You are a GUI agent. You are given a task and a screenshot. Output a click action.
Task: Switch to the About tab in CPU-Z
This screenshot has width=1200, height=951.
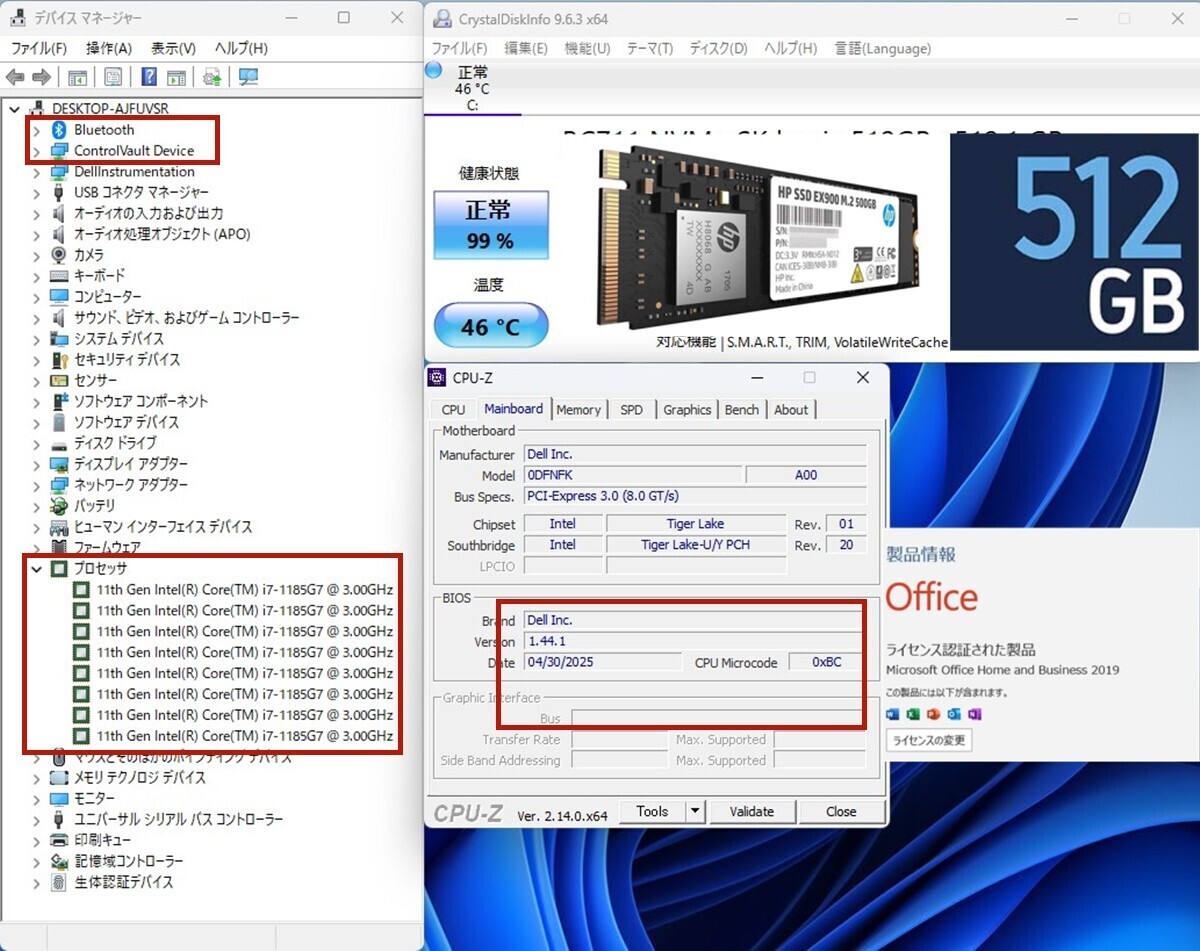tap(791, 410)
